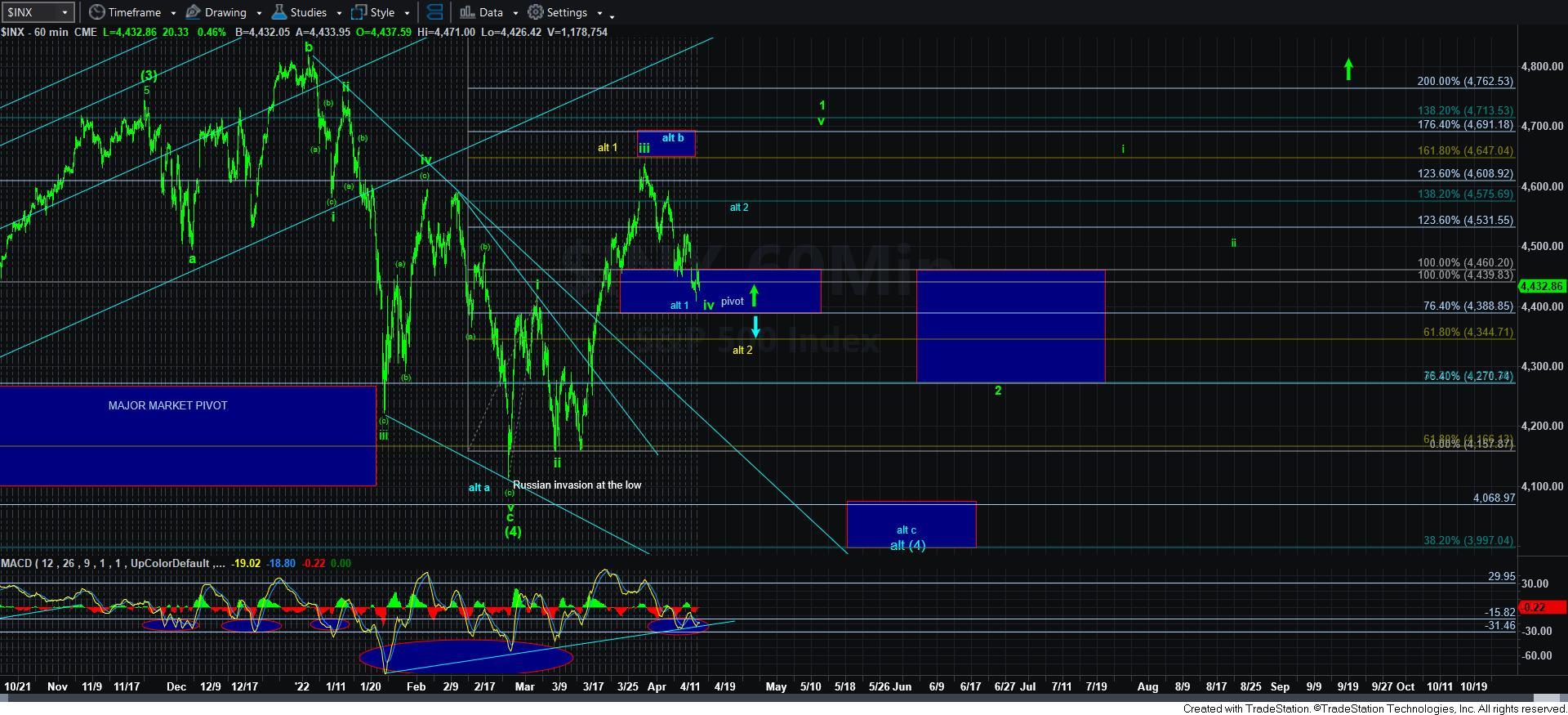Open the toolbar overflow arrow after Settings
Screen dimensions: 1568x715
point(612,15)
